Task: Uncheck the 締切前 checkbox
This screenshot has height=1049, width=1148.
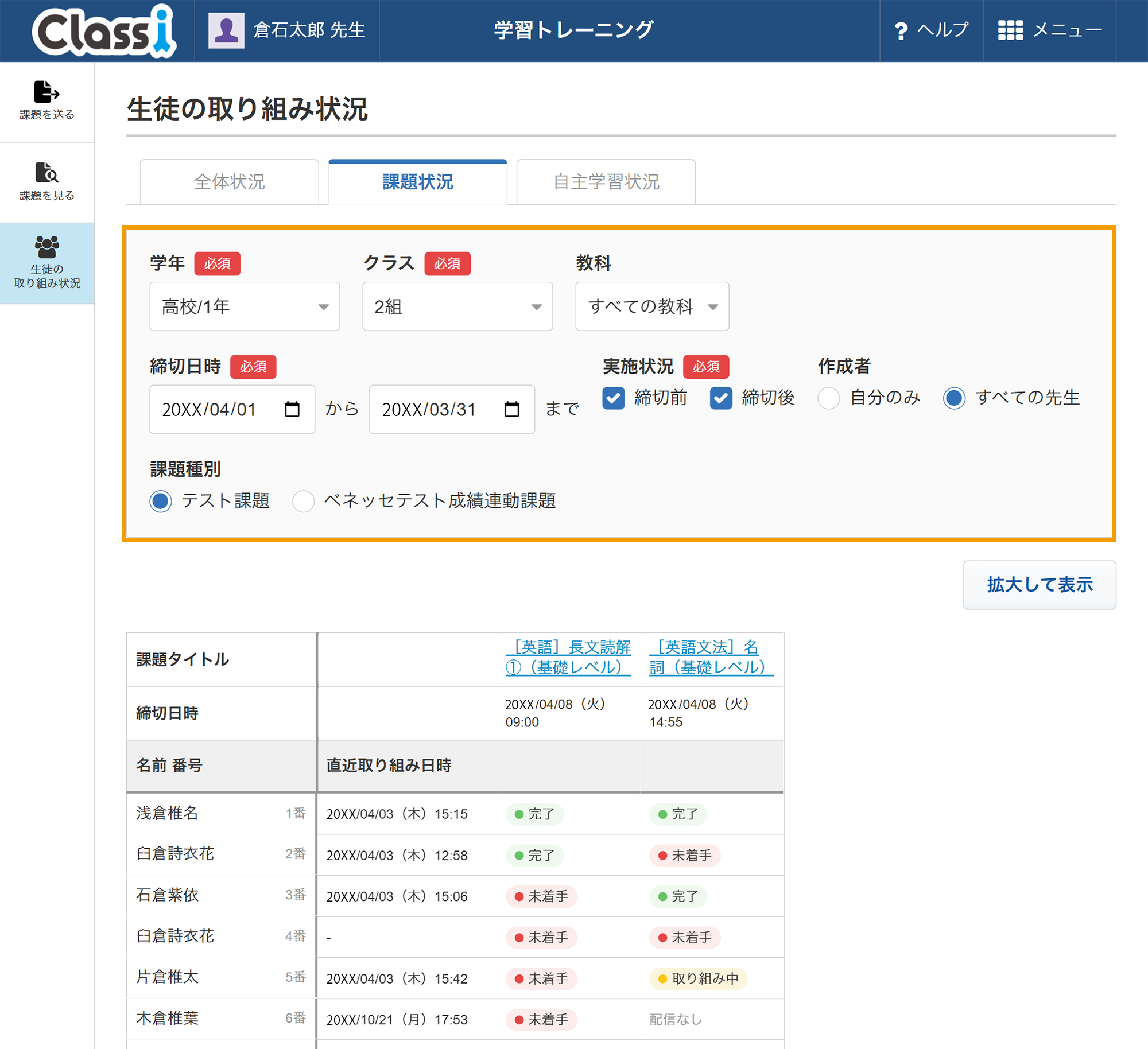Action: pos(613,398)
